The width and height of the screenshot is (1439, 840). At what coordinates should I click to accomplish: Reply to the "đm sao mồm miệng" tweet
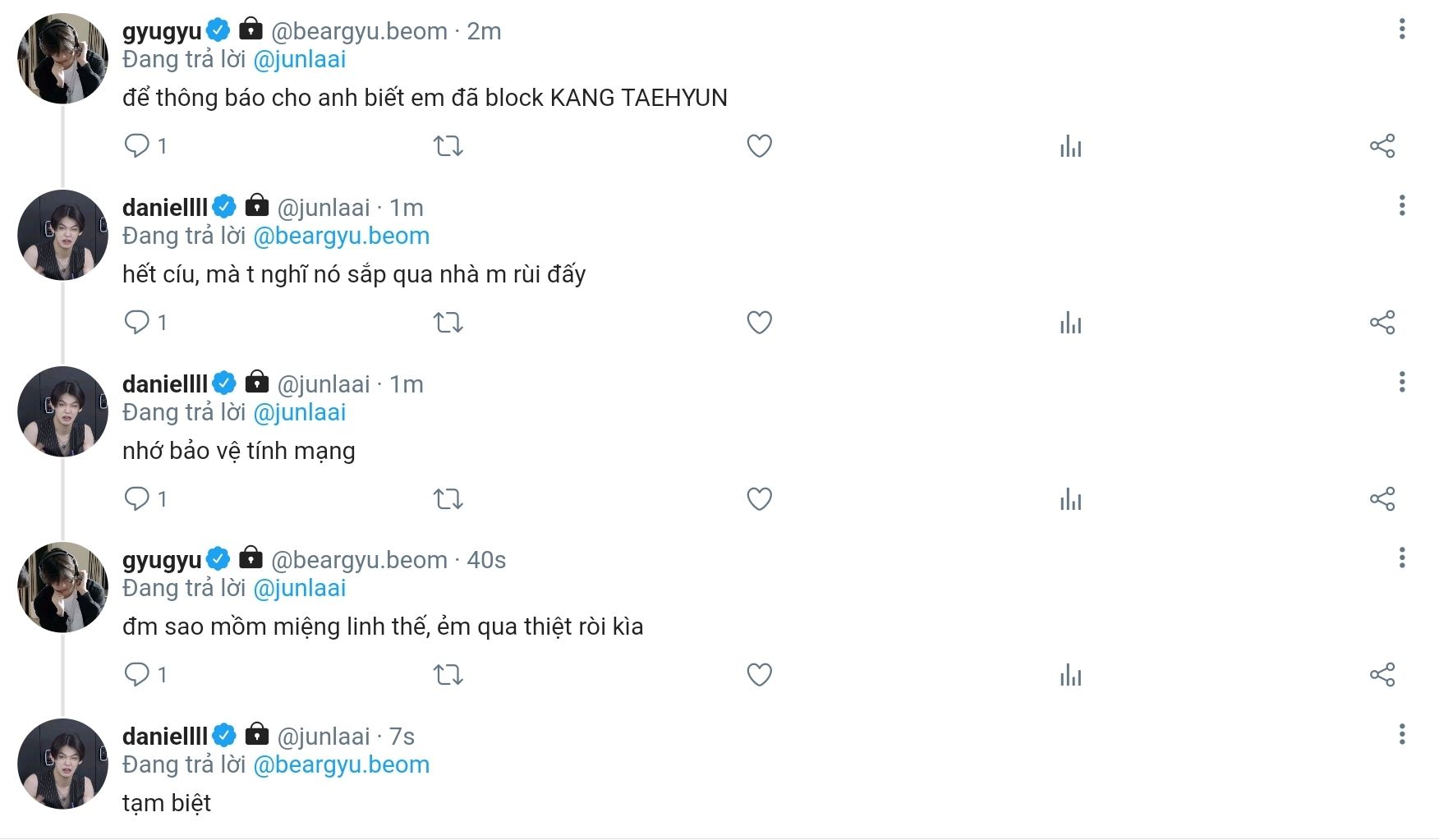coord(136,675)
